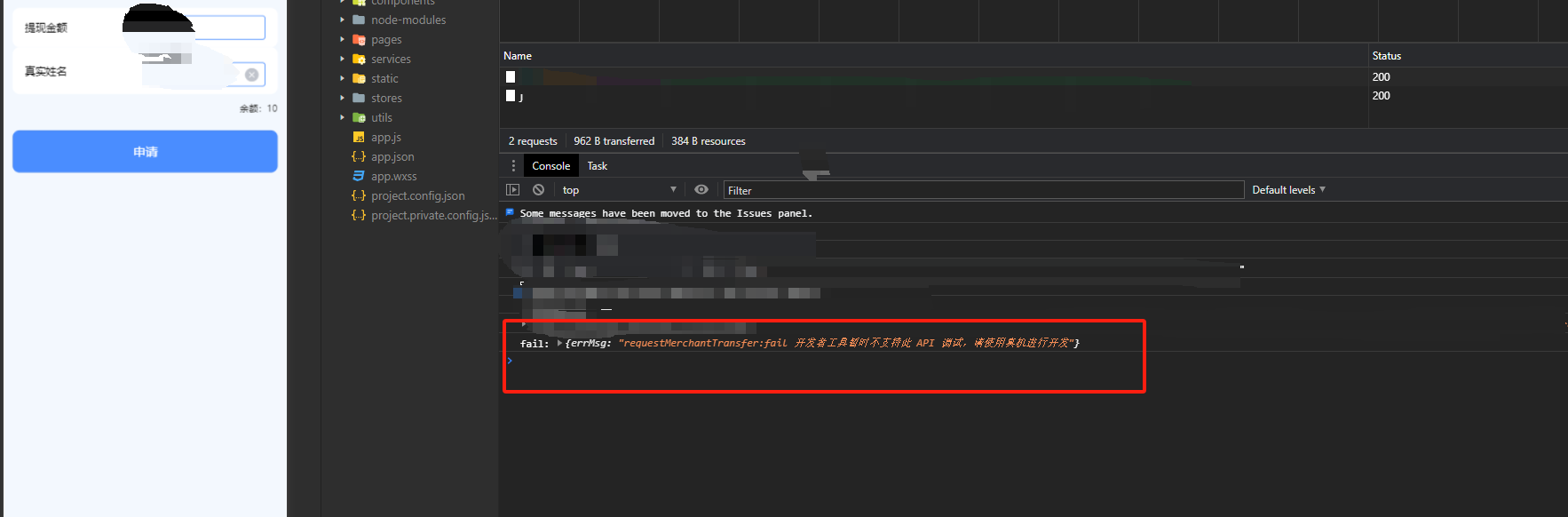1568x517 pixels.
Task: Open app.wxss via its style icon
Action: click(359, 176)
